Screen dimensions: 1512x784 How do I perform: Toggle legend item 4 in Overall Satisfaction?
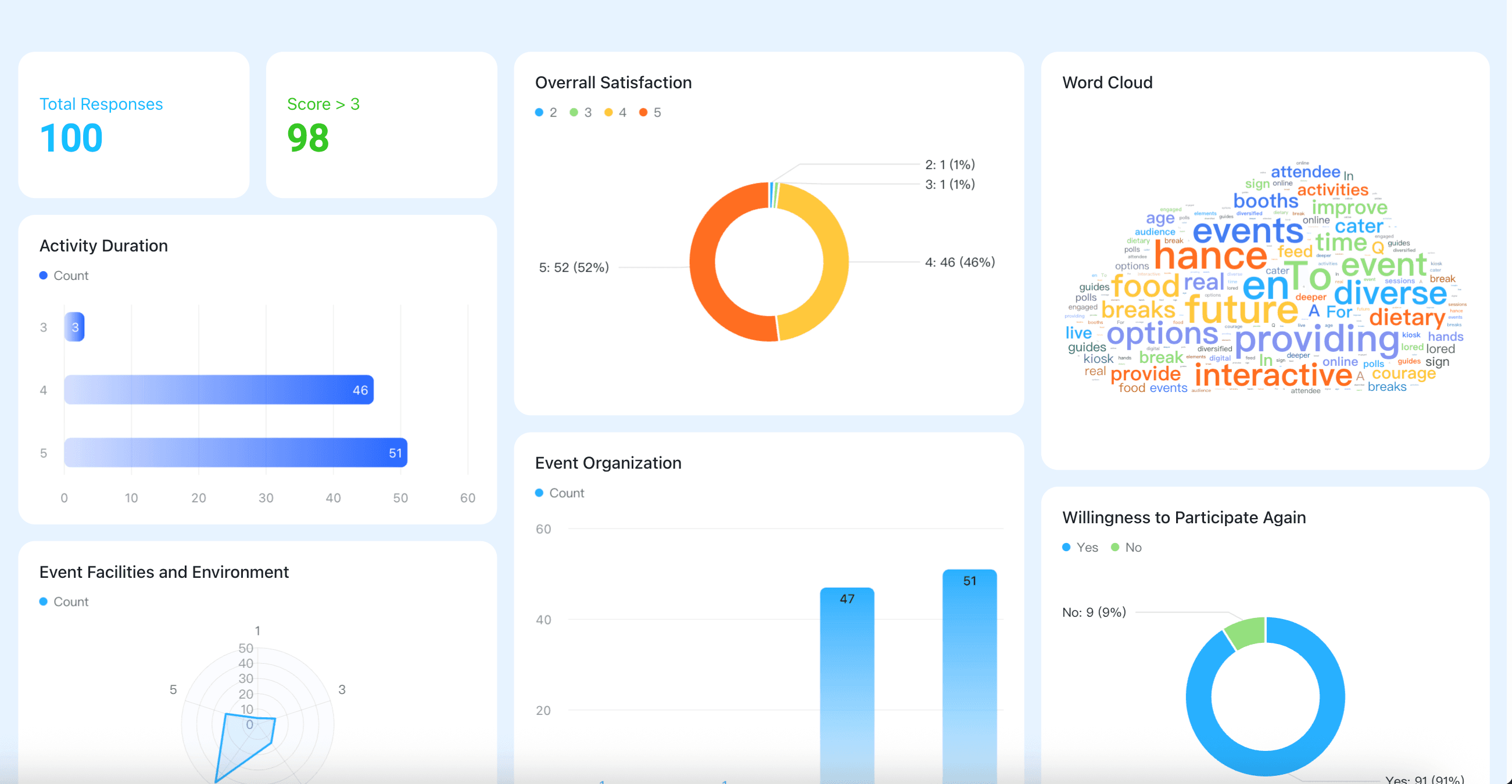point(615,113)
